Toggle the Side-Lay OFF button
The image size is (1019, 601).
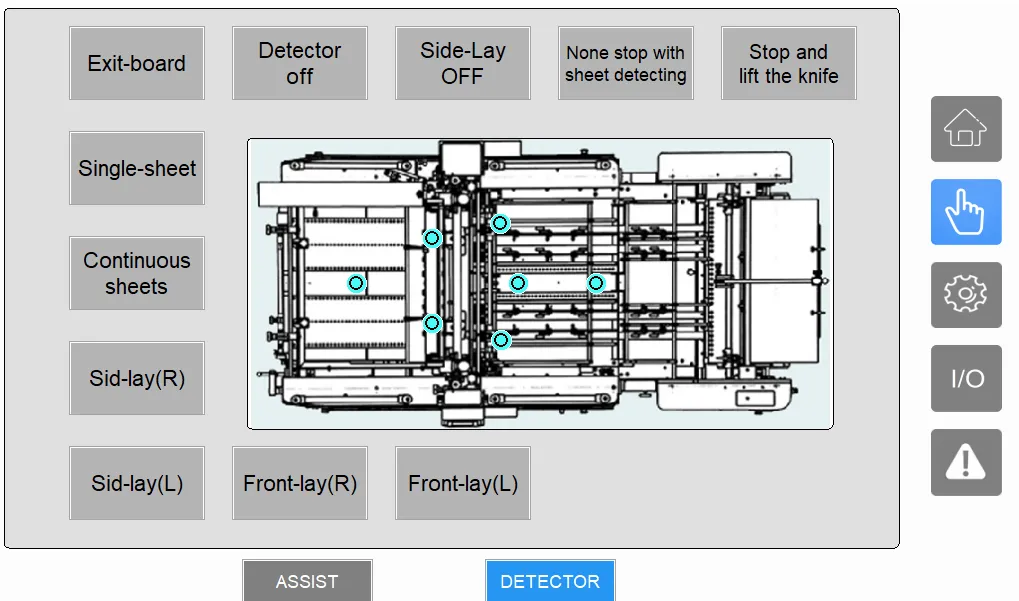(462, 64)
